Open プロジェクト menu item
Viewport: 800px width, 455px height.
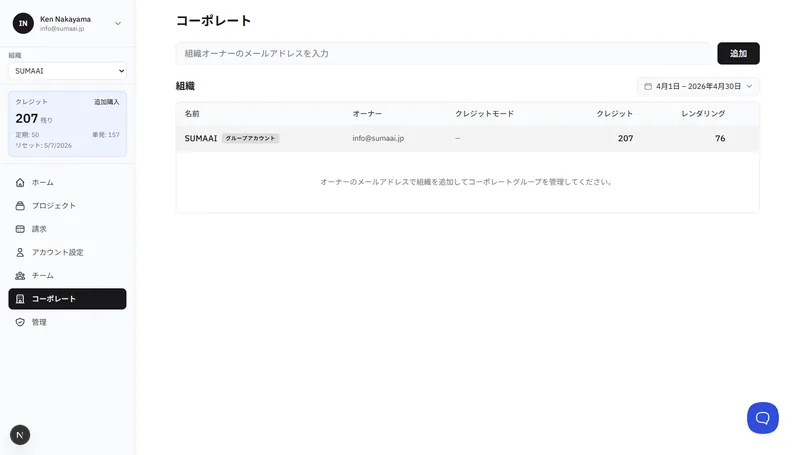pyautogui.click(x=67, y=206)
